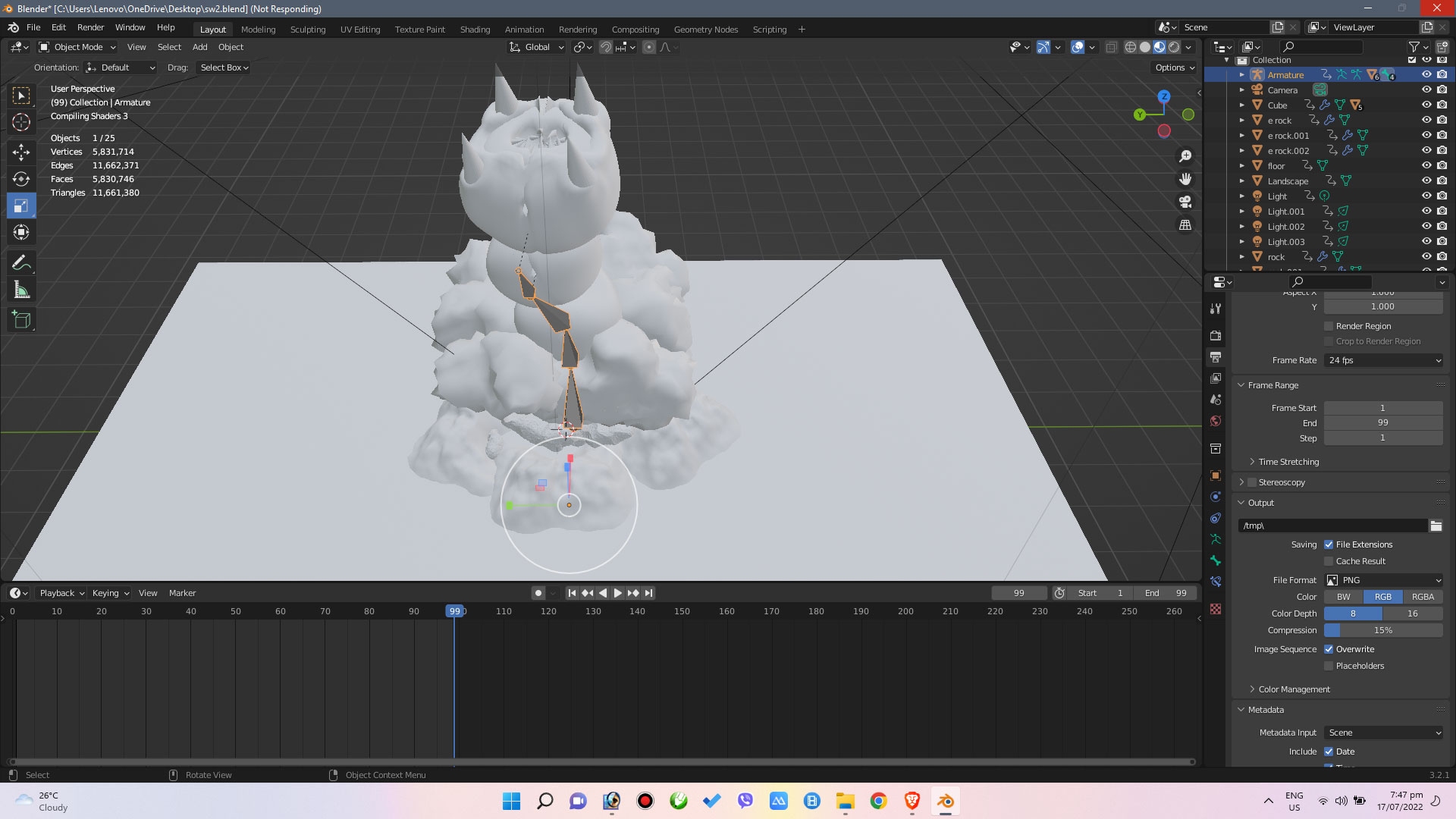Open the Frame Rate 24 fps dropdown
This screenshot has height=819, width=1456.
pos(1384,360)
